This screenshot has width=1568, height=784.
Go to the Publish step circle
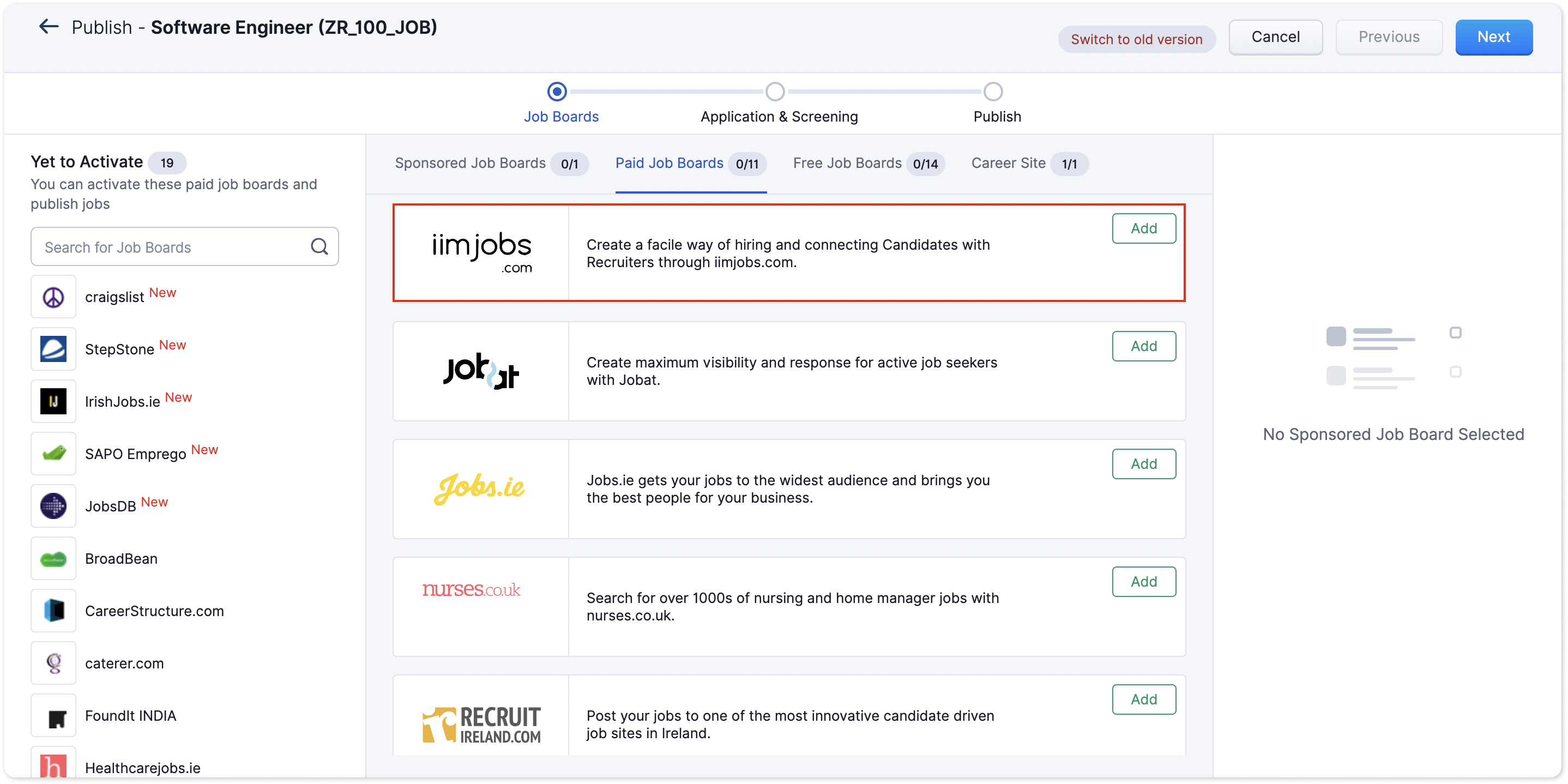coord(993,92)
